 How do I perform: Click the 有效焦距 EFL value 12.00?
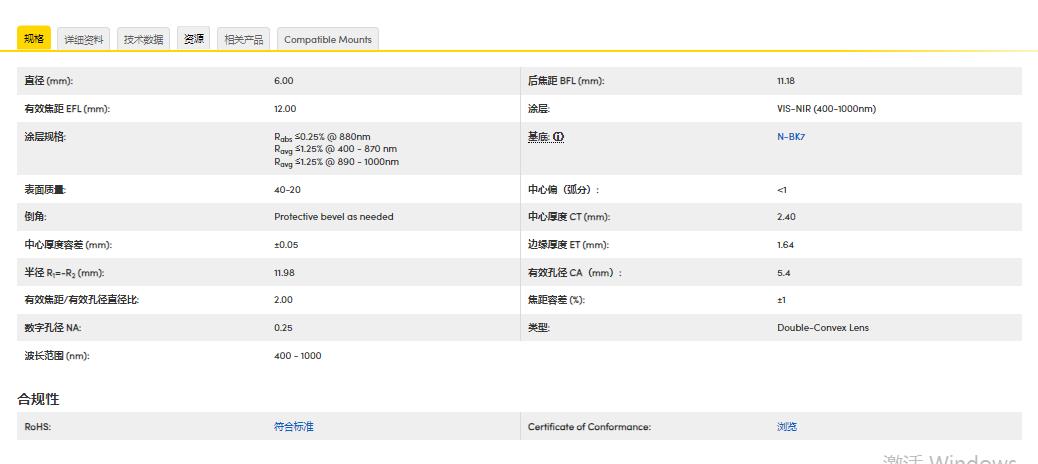pos(285,109)
